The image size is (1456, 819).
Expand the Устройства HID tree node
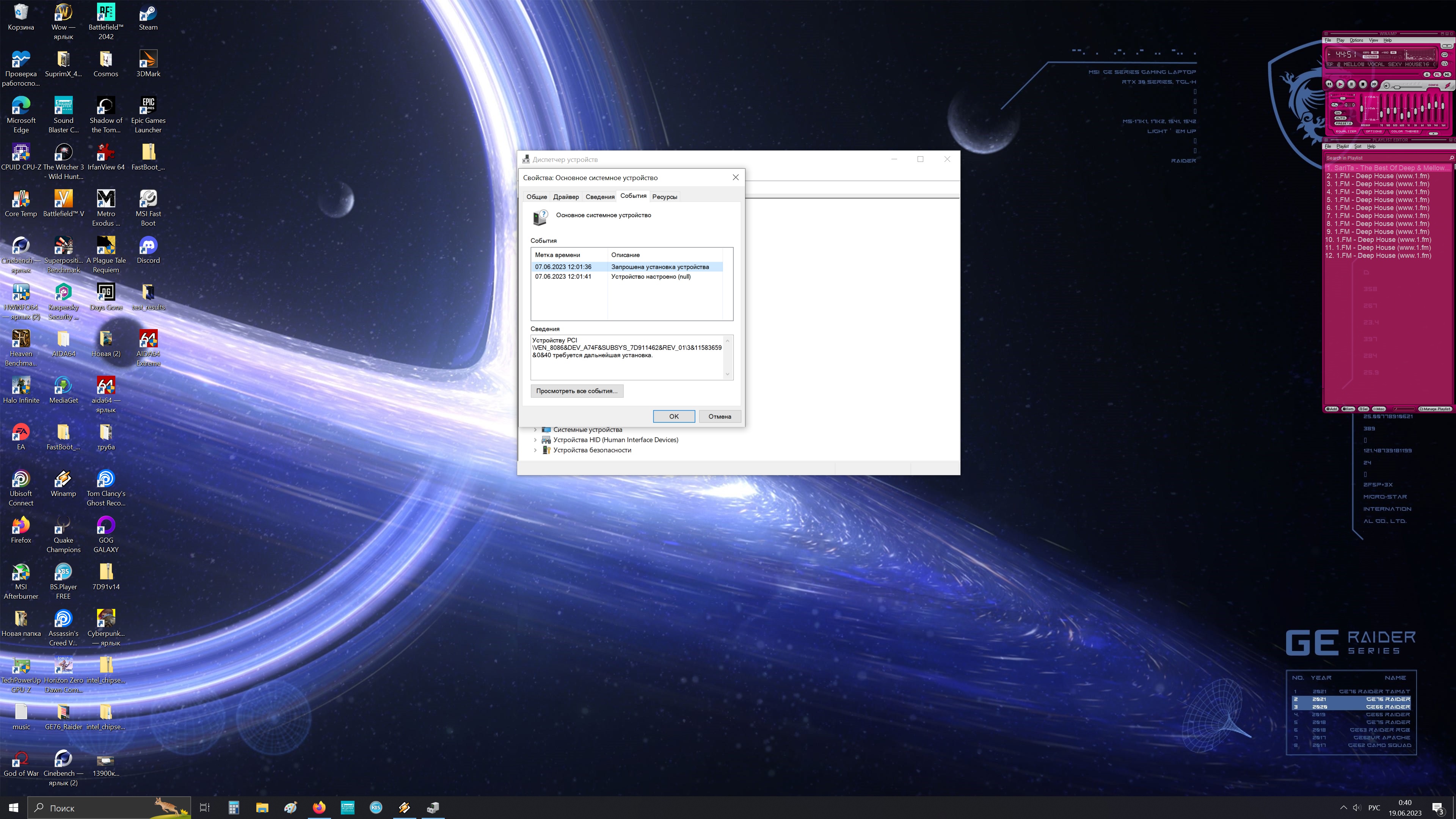535,440
